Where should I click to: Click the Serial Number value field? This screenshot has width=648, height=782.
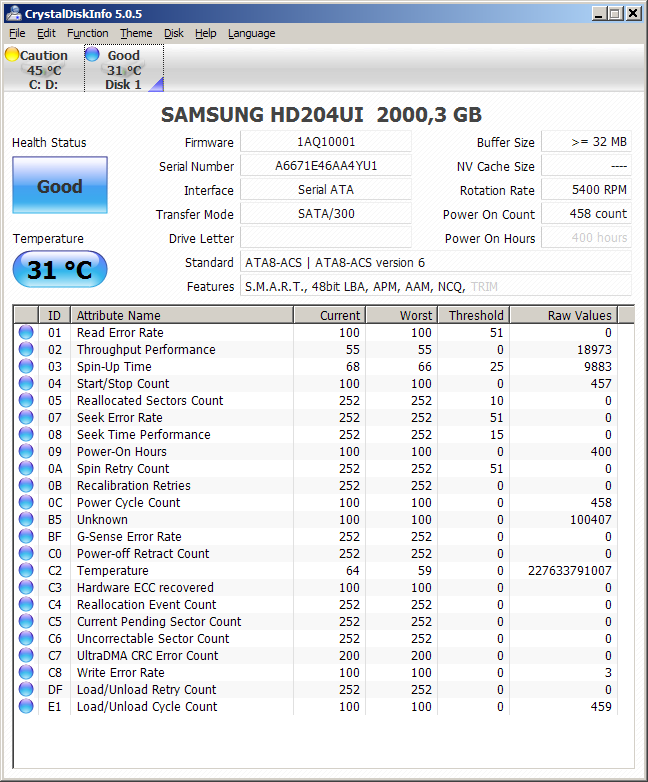click(326, 166)
